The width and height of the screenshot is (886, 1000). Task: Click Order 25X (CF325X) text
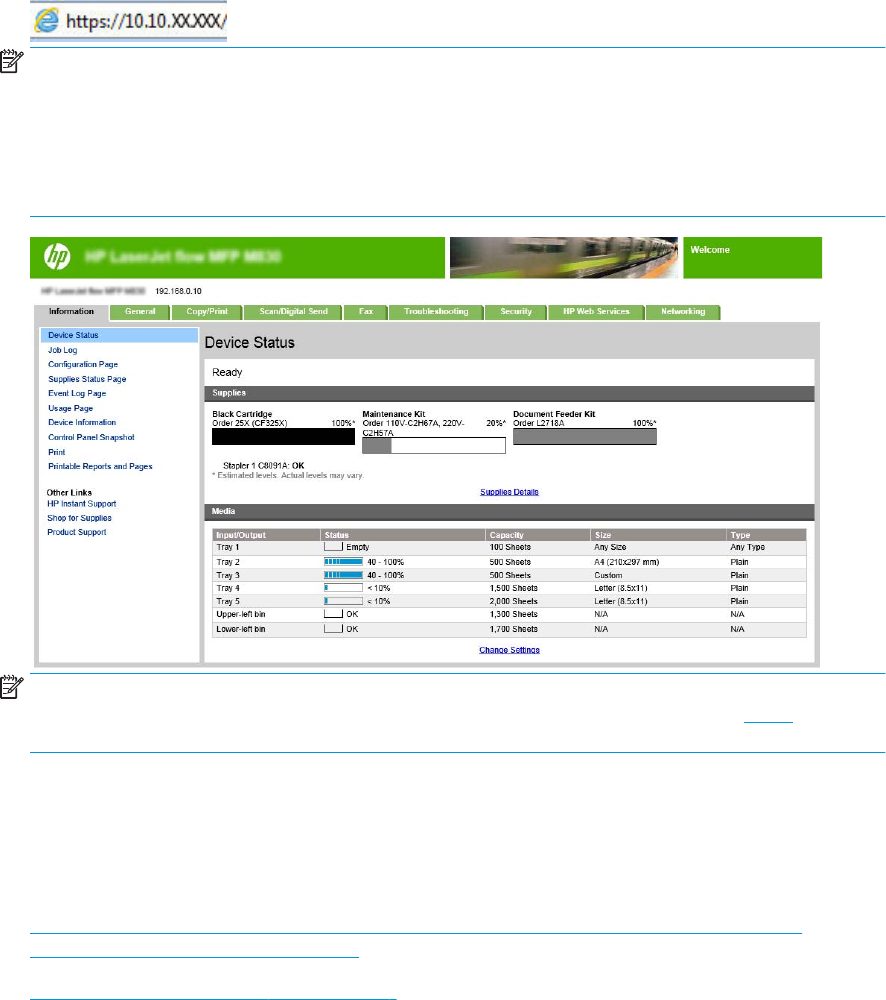coord(250,423)
